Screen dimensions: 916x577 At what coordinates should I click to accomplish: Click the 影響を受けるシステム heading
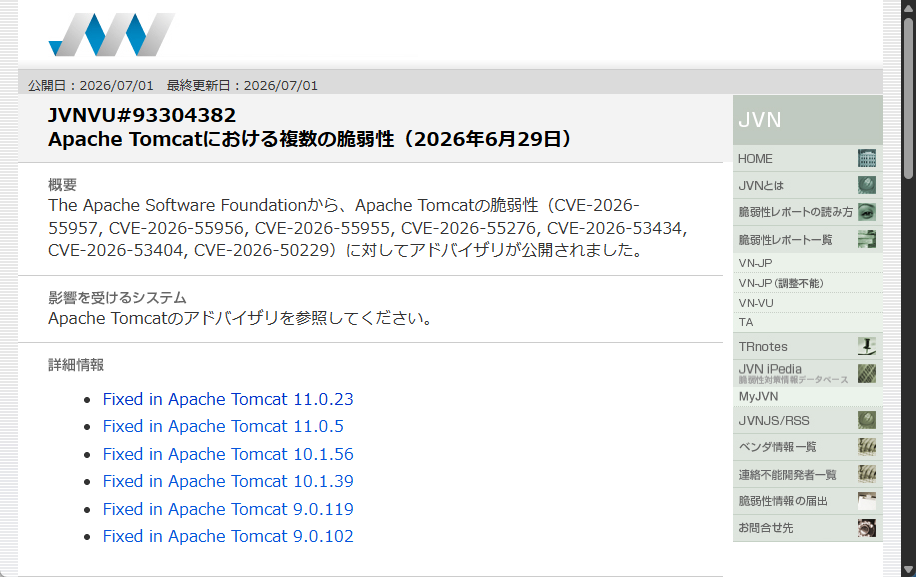[117, 297]
